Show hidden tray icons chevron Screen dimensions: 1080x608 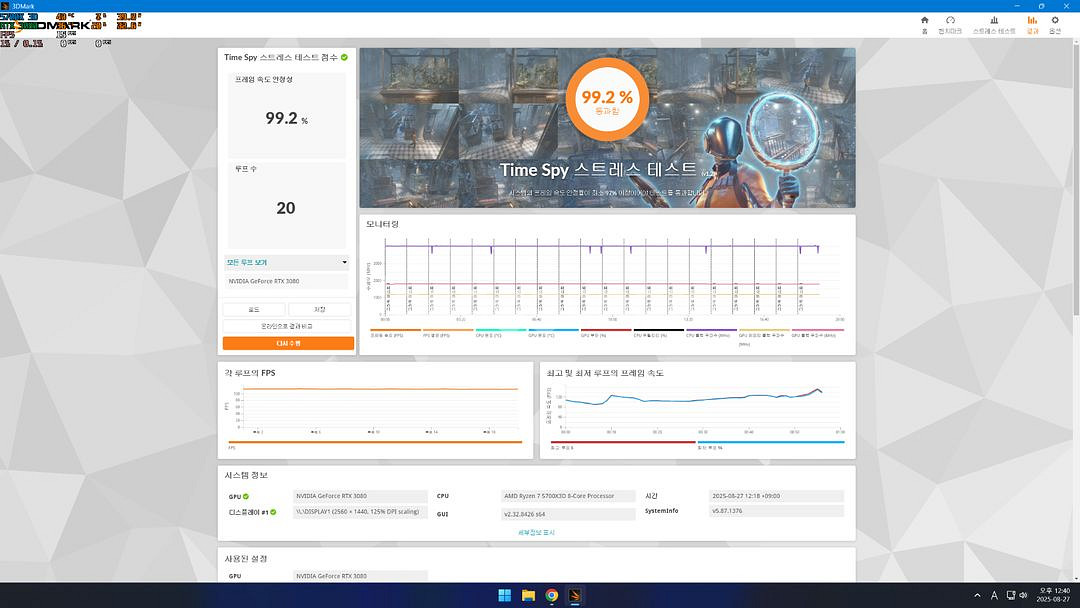click(x=977, y=596)
